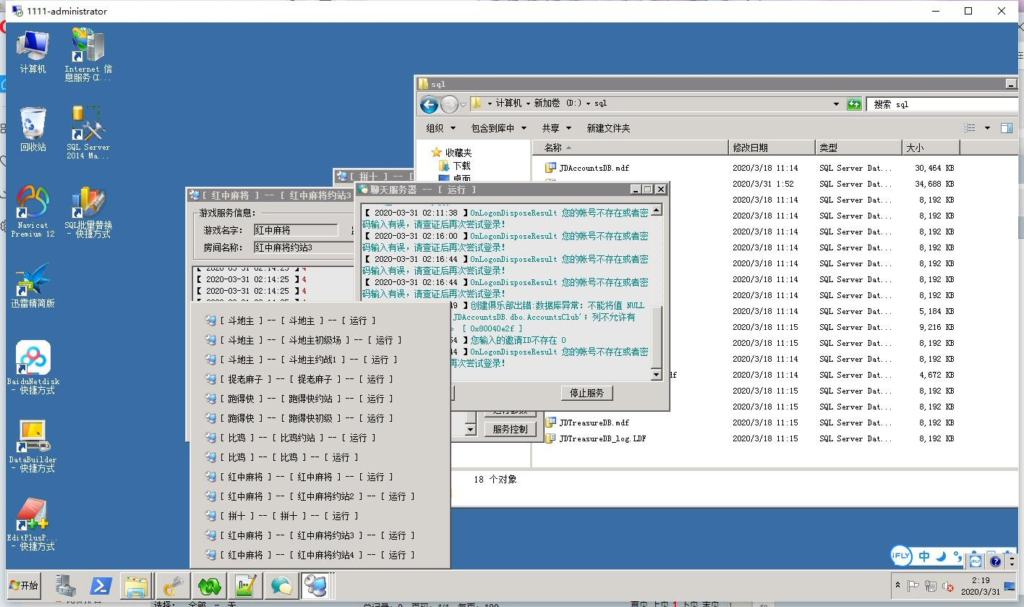The height and width of the screenshot is (607, 1024).
Task: Expand the 组织 dropdown in Explorer
Action: [440, 128]
